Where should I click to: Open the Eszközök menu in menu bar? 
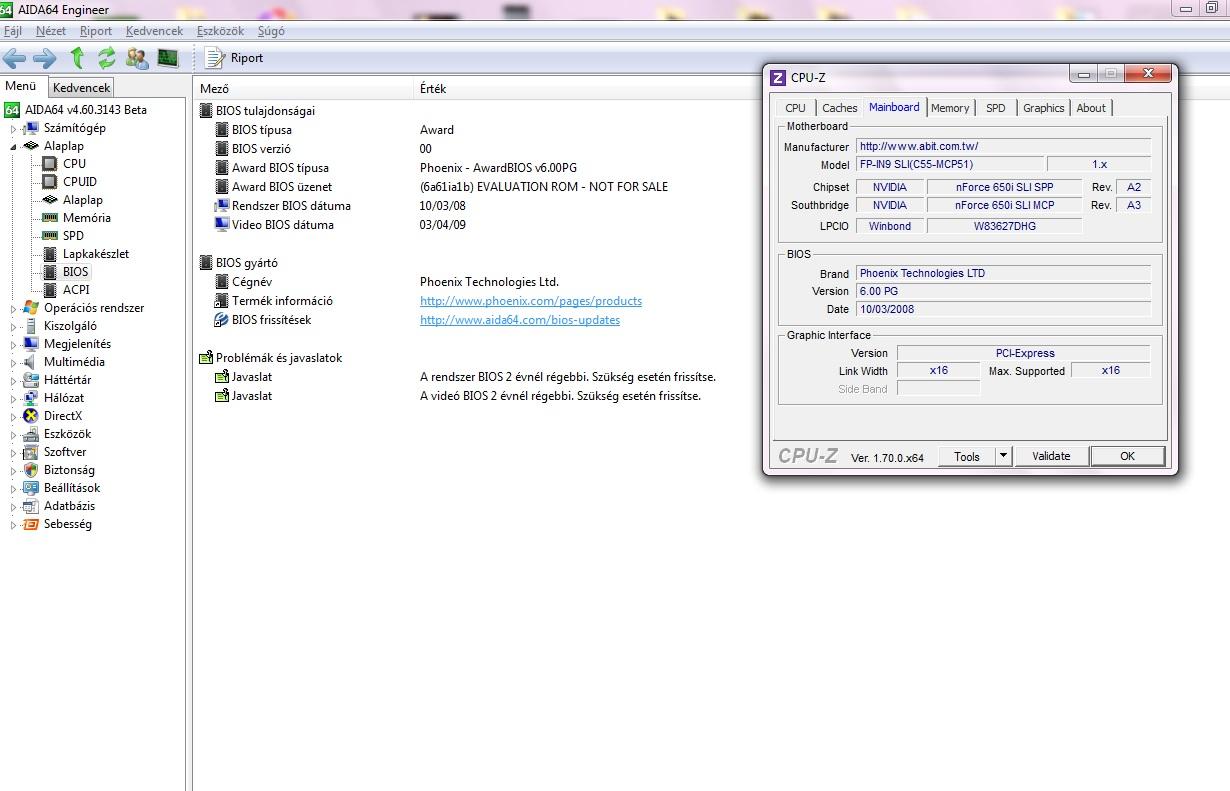pos(220,31)
